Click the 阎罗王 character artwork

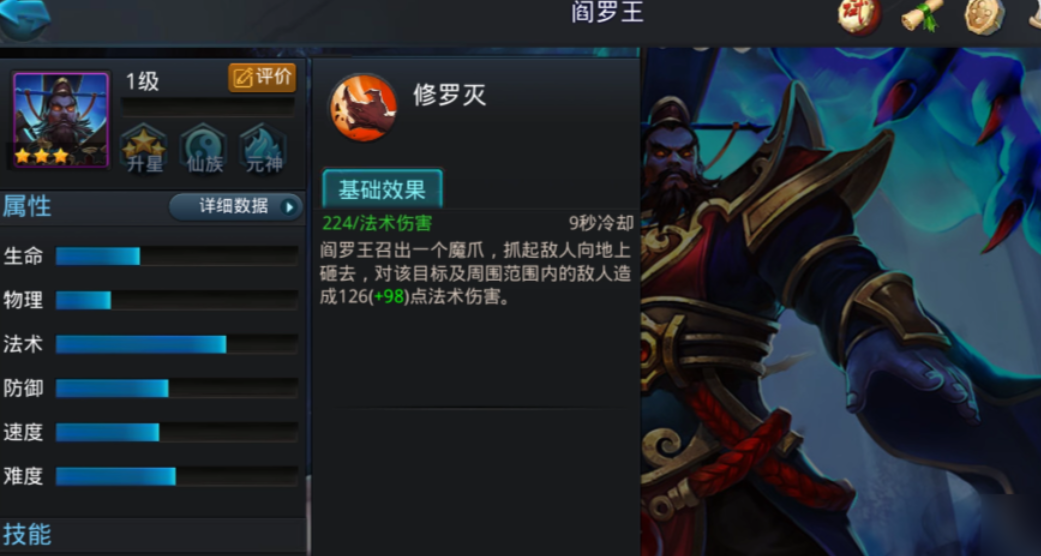point(841,302)
